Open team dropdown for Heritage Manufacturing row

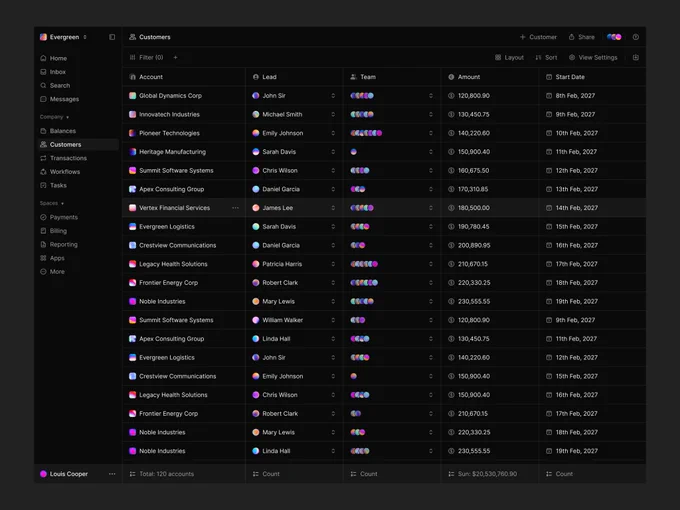point(431,152)
